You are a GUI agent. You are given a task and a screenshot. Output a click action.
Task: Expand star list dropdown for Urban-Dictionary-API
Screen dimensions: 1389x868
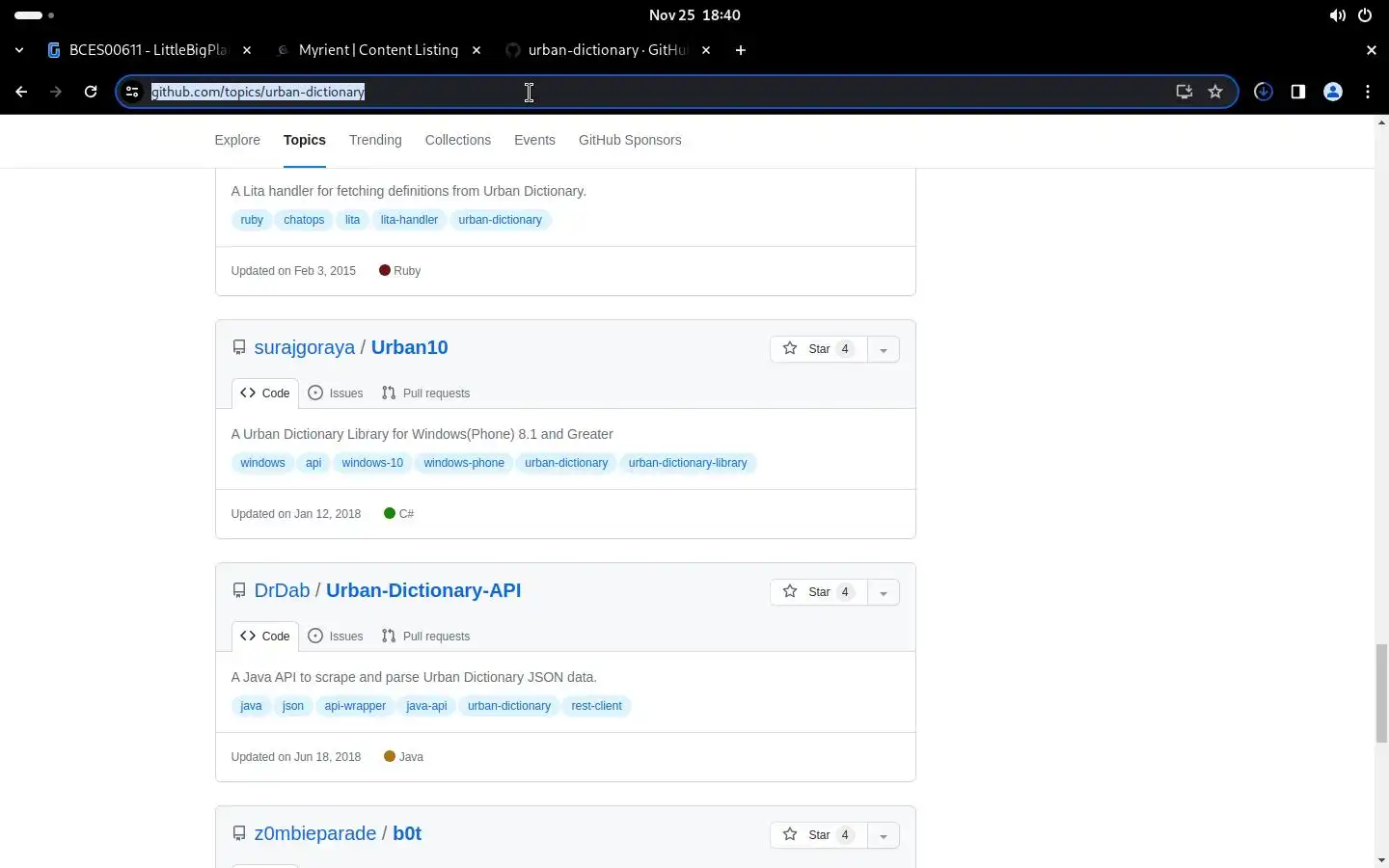[884, 592]
